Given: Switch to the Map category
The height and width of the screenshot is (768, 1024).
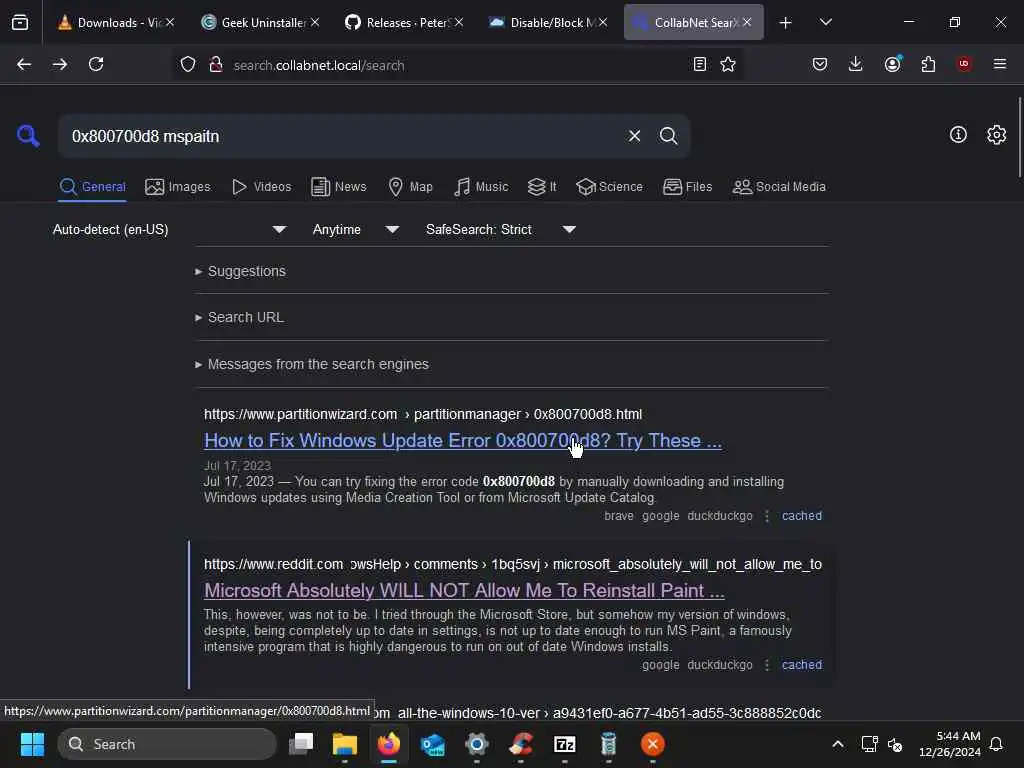Looking at the screenshot, I should 410,187.
